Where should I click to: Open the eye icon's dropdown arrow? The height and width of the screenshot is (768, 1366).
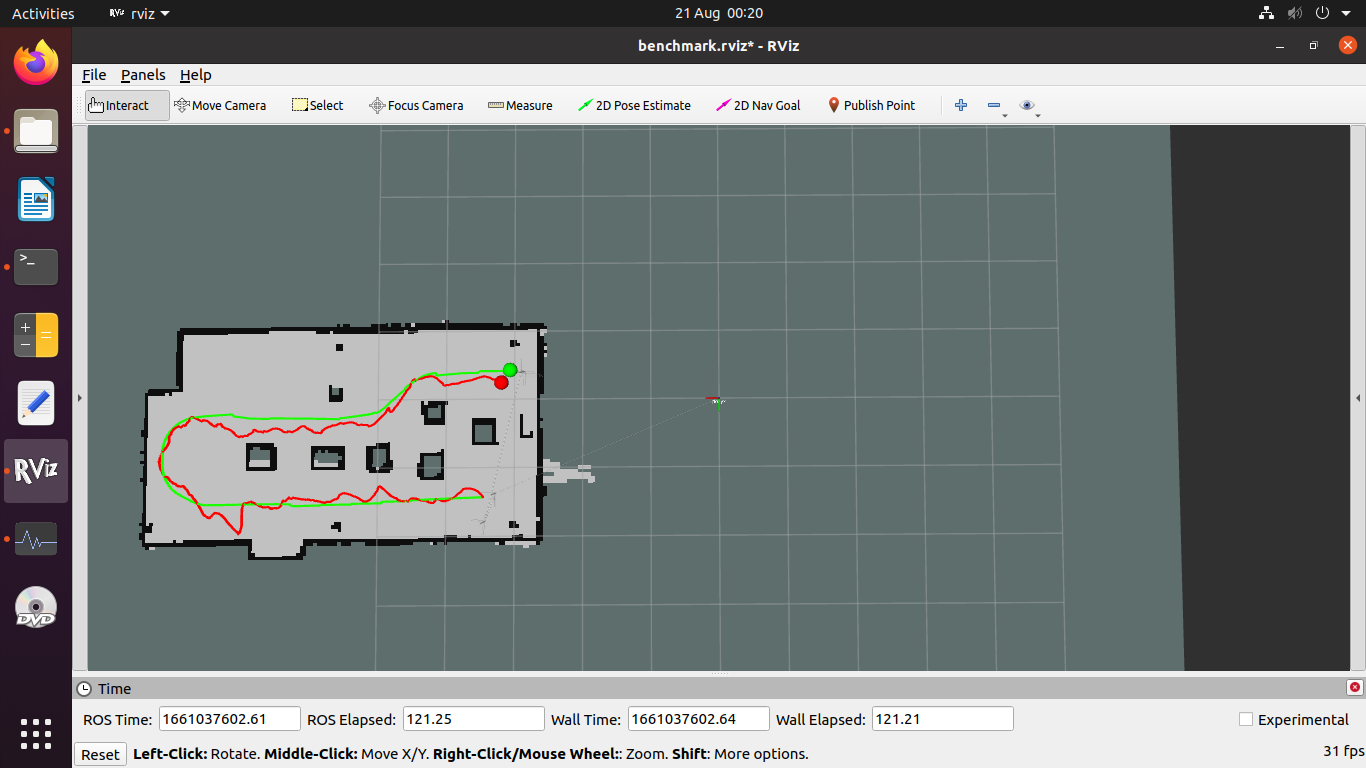point(1037,113)
